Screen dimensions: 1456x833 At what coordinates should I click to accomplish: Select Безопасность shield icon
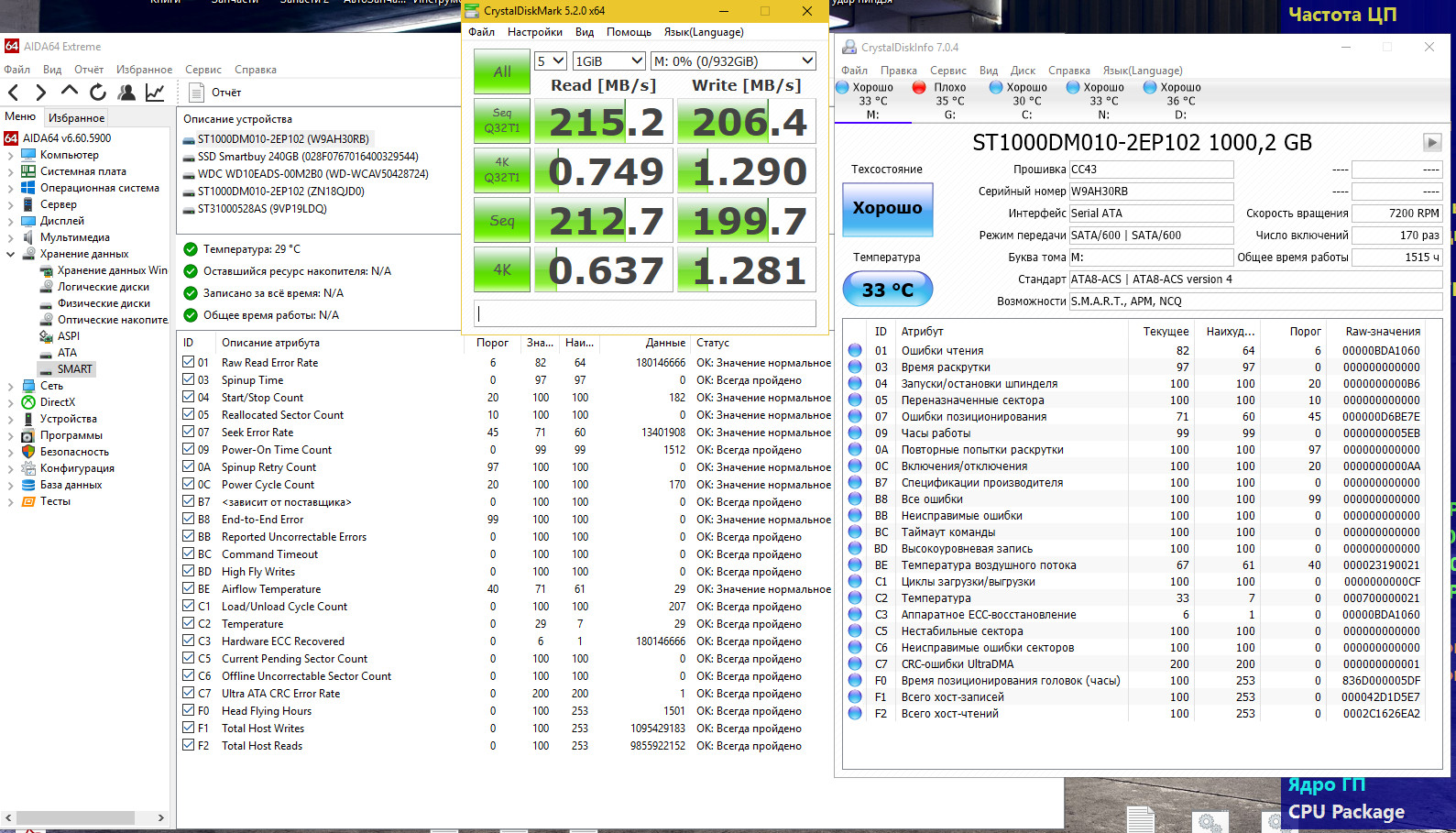coord(28,452)
